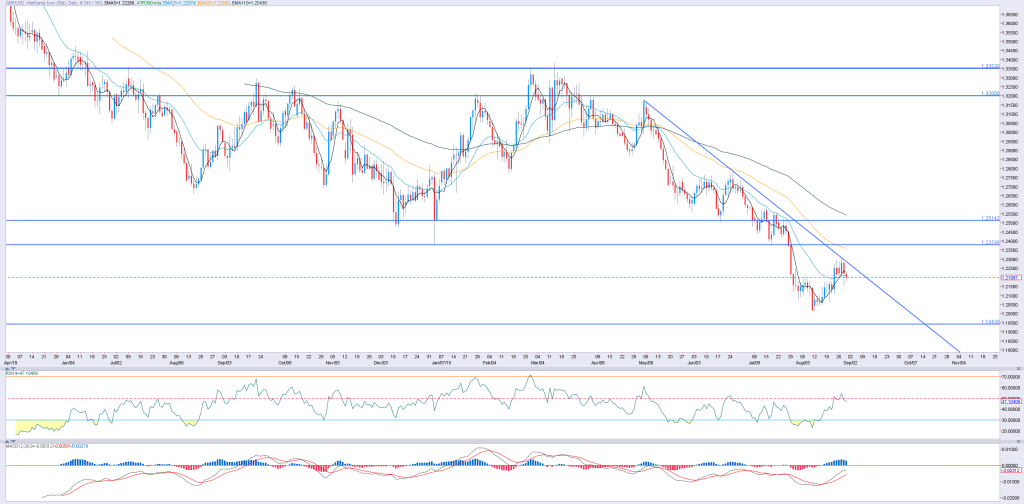Click the Oct/08 date axis label
The image size is (1024, 504).
point(286,361)
